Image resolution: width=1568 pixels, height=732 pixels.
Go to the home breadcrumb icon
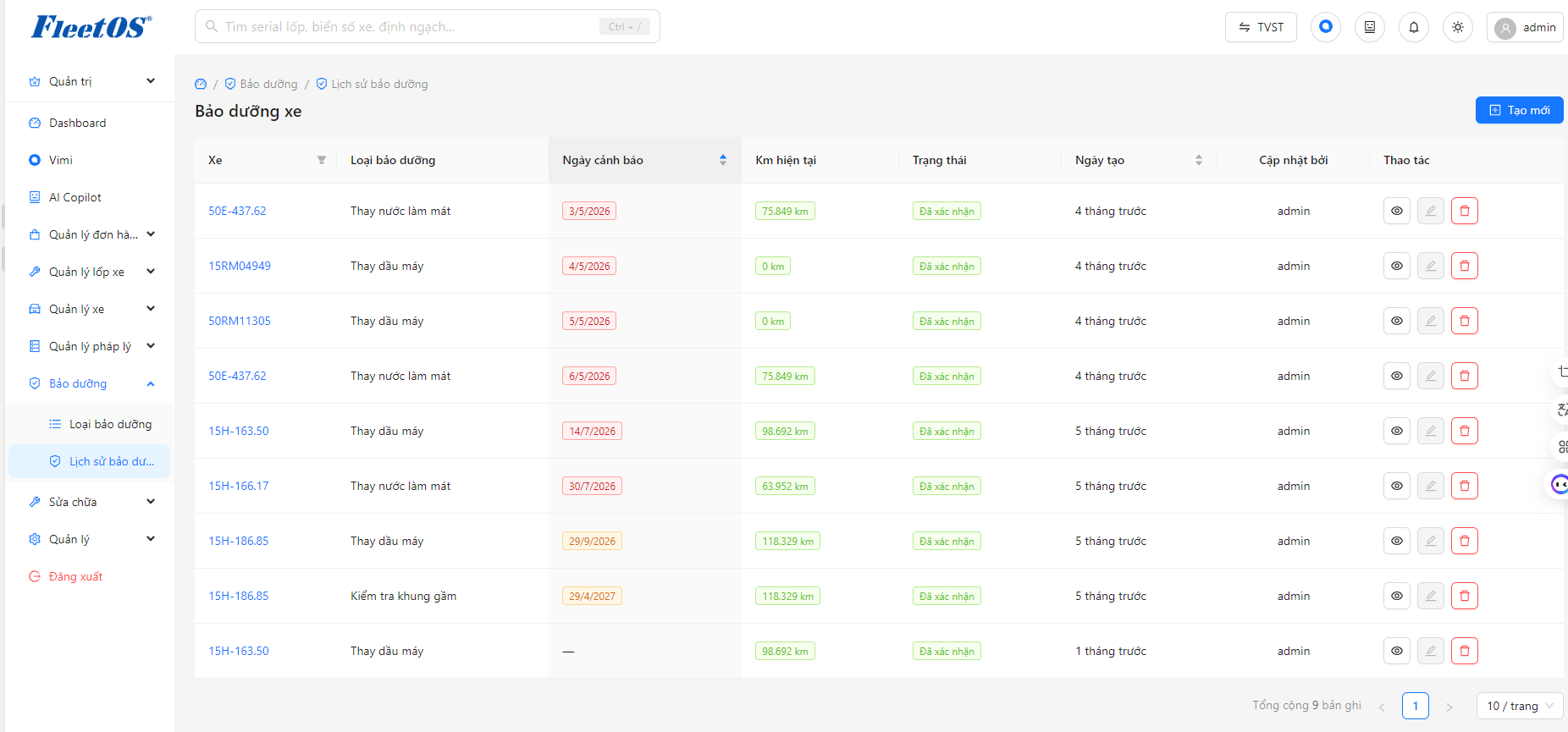tap(201, 84)
